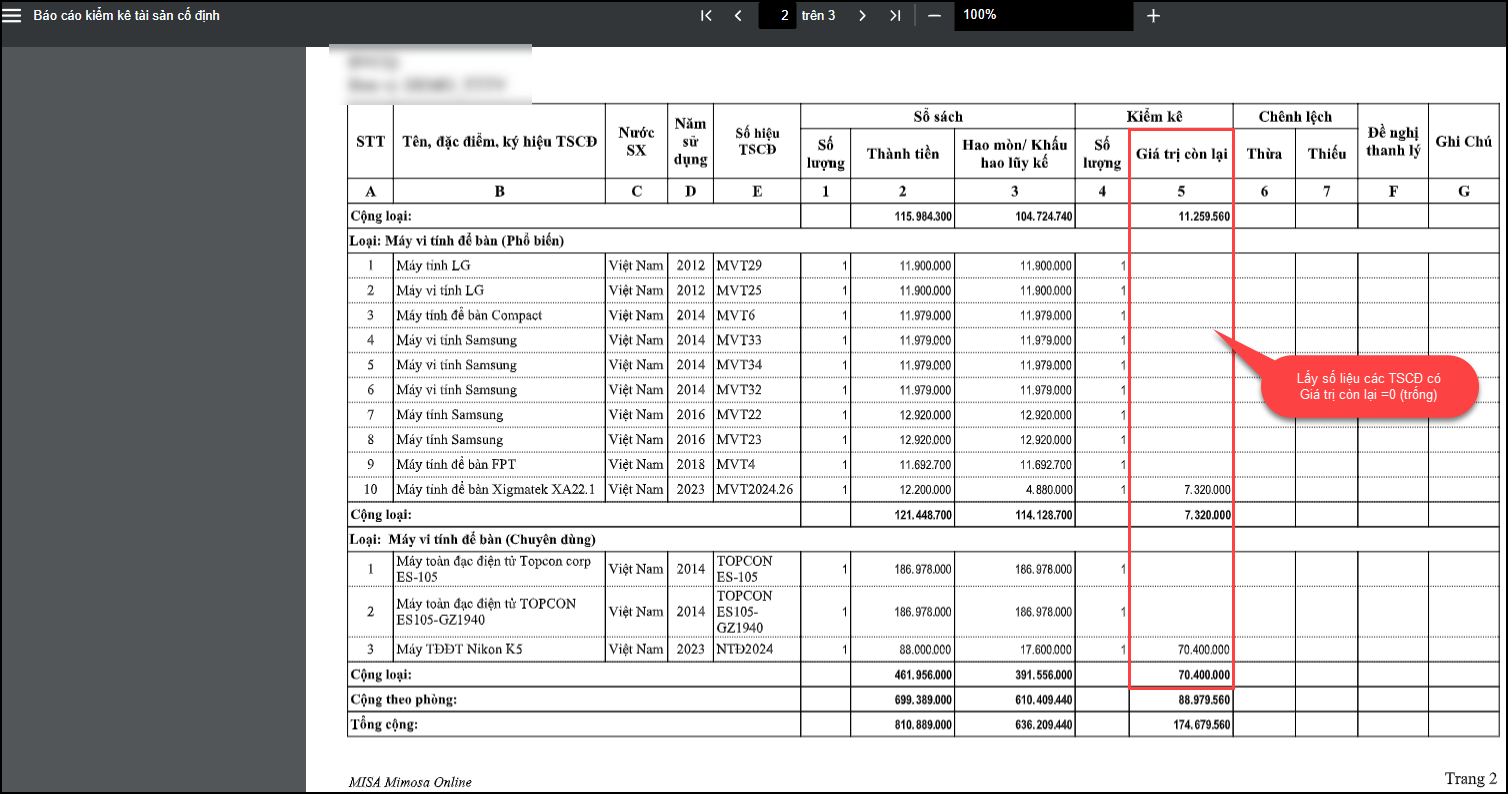
Task: Click asset code 'MVT2024.26'
Action: click(756, 489)
